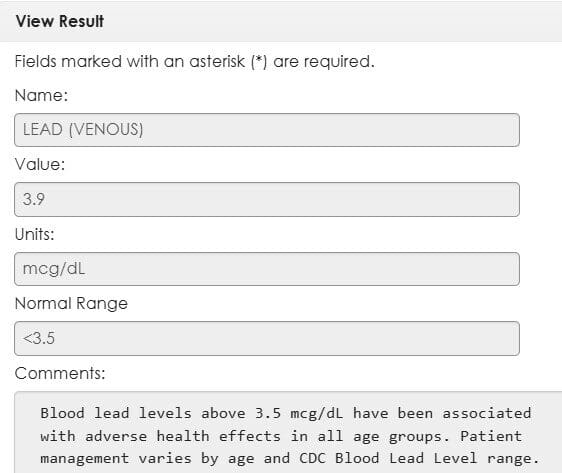Click the Units: field label
This screenshot has height=473, width=562.
coord(34,234)
